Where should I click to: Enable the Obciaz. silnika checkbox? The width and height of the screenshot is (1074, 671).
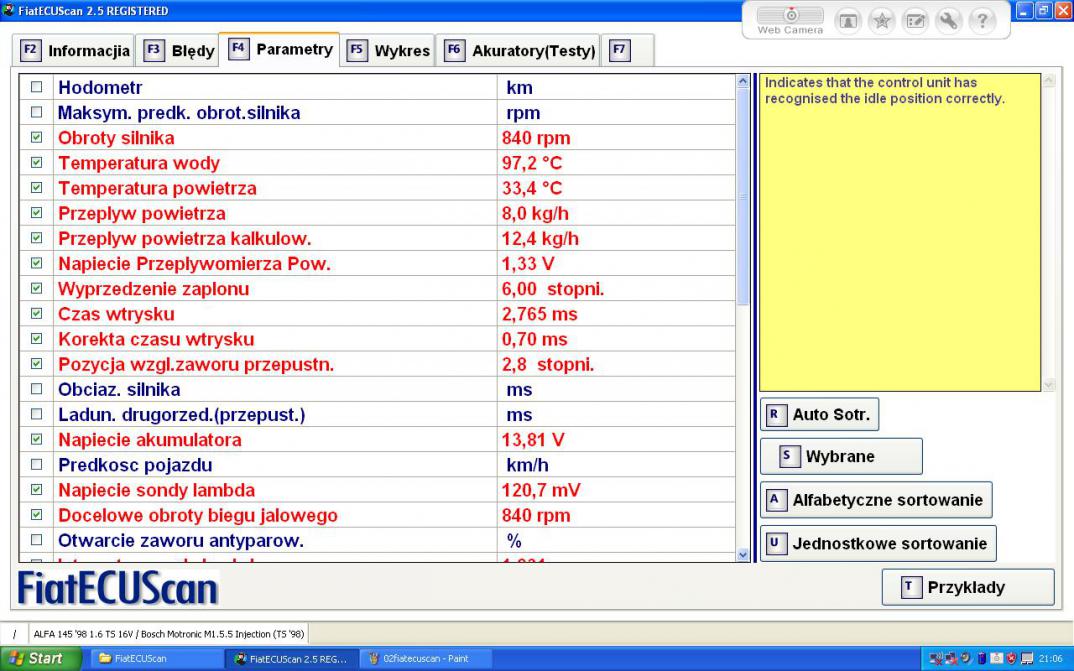click(x=36, y=389)
